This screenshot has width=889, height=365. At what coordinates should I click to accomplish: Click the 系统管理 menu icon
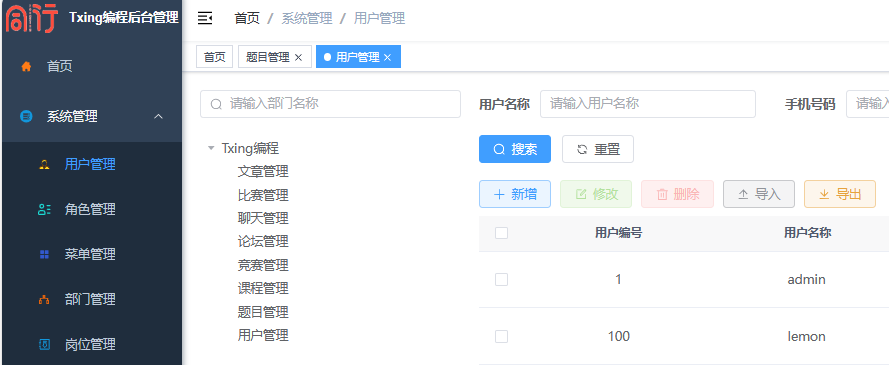click(26, 117)
